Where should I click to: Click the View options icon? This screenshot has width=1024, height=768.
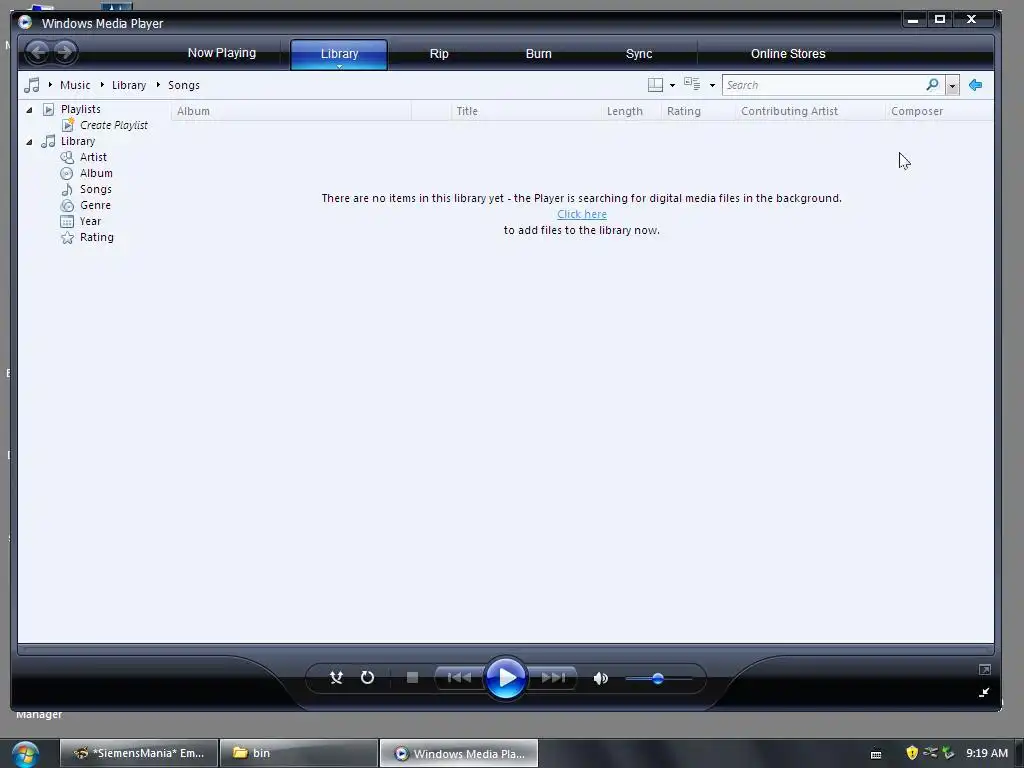(x=692, y=84)
